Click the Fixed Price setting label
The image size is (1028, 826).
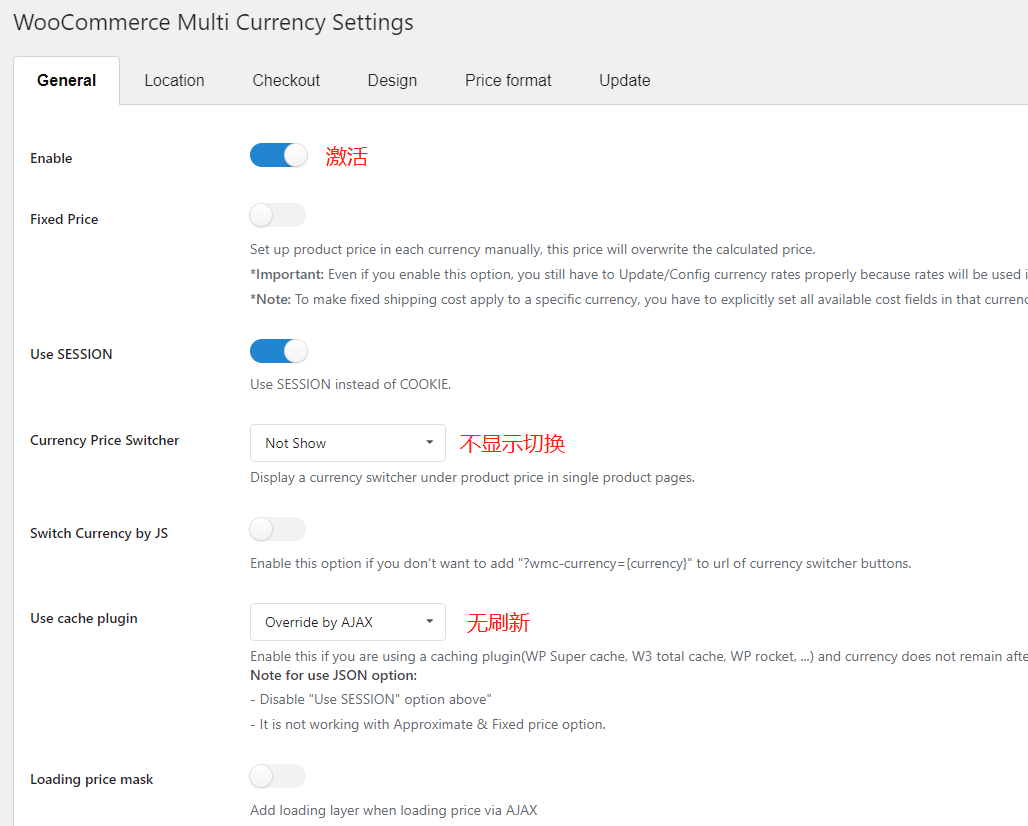click(x=64, y=219)
